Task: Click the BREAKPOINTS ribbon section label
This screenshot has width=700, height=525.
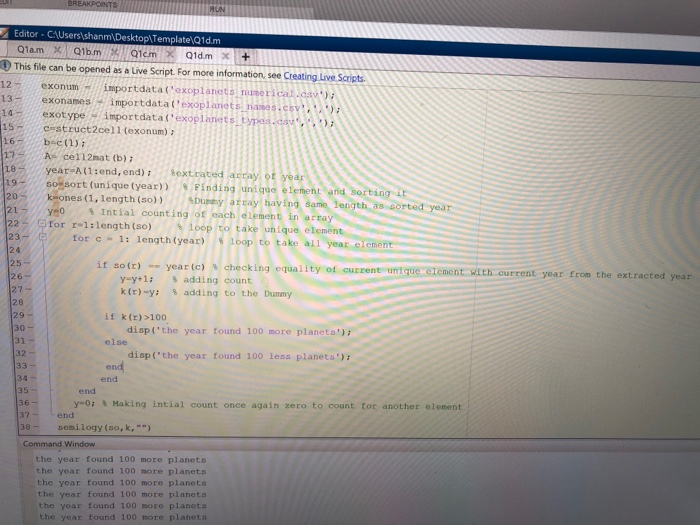Action: 92,4
